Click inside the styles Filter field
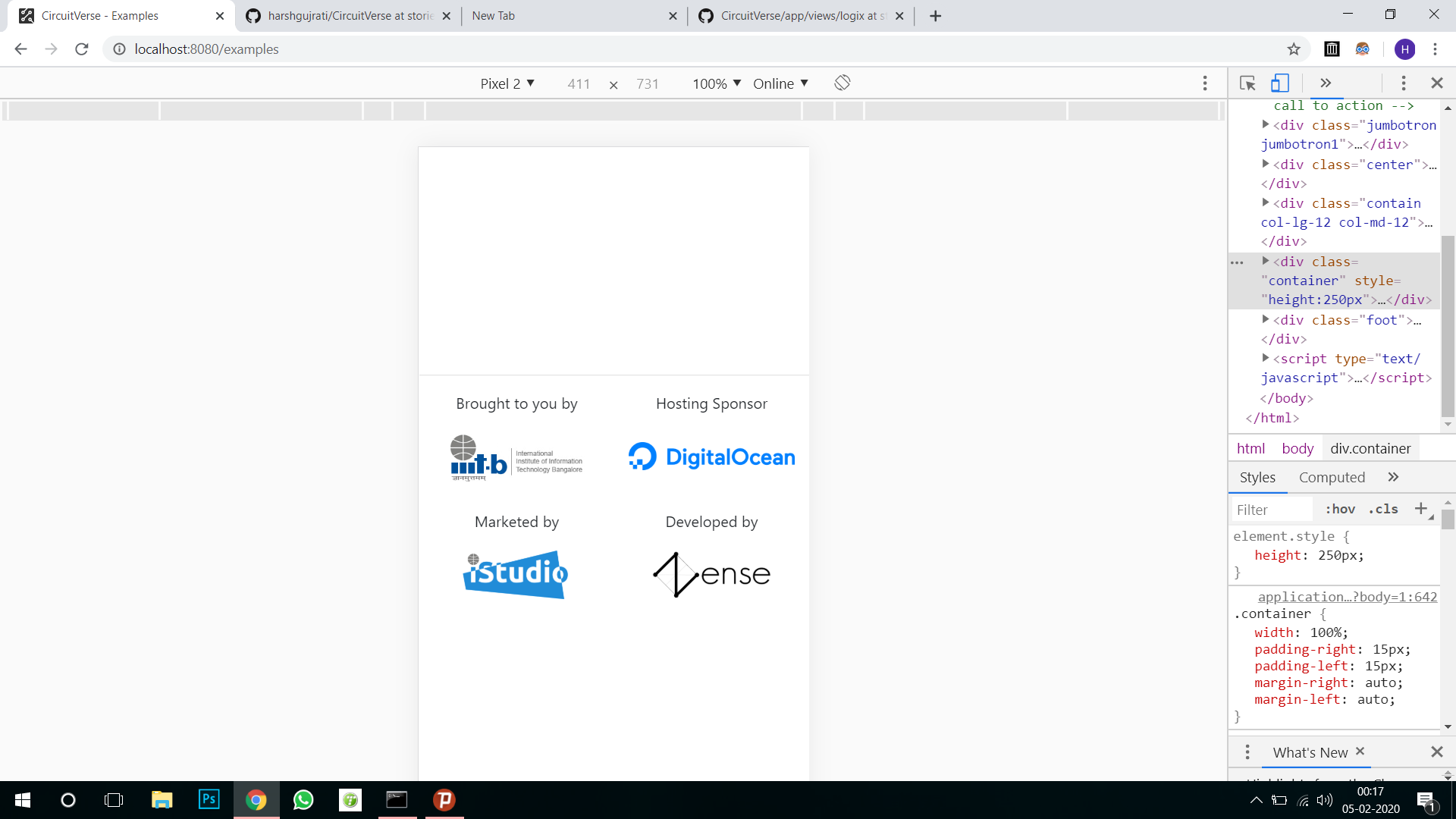Screen dimensions: 1456x819 coord(1270,509)
